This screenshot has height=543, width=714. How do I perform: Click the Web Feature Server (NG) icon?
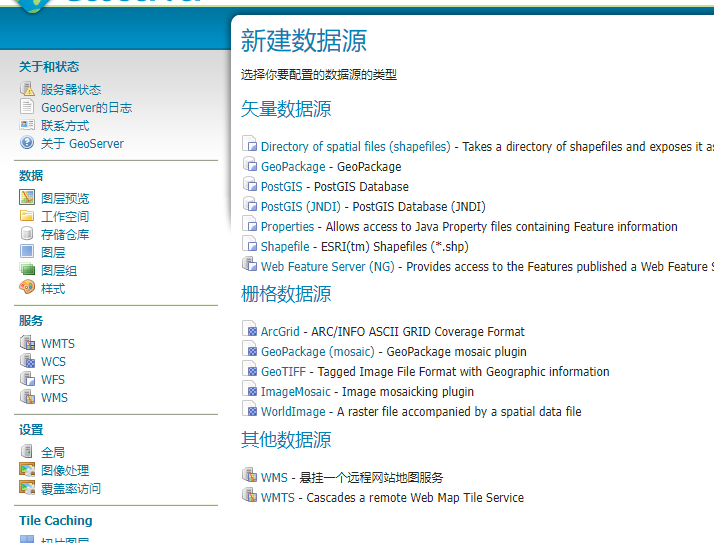point(250,264)
